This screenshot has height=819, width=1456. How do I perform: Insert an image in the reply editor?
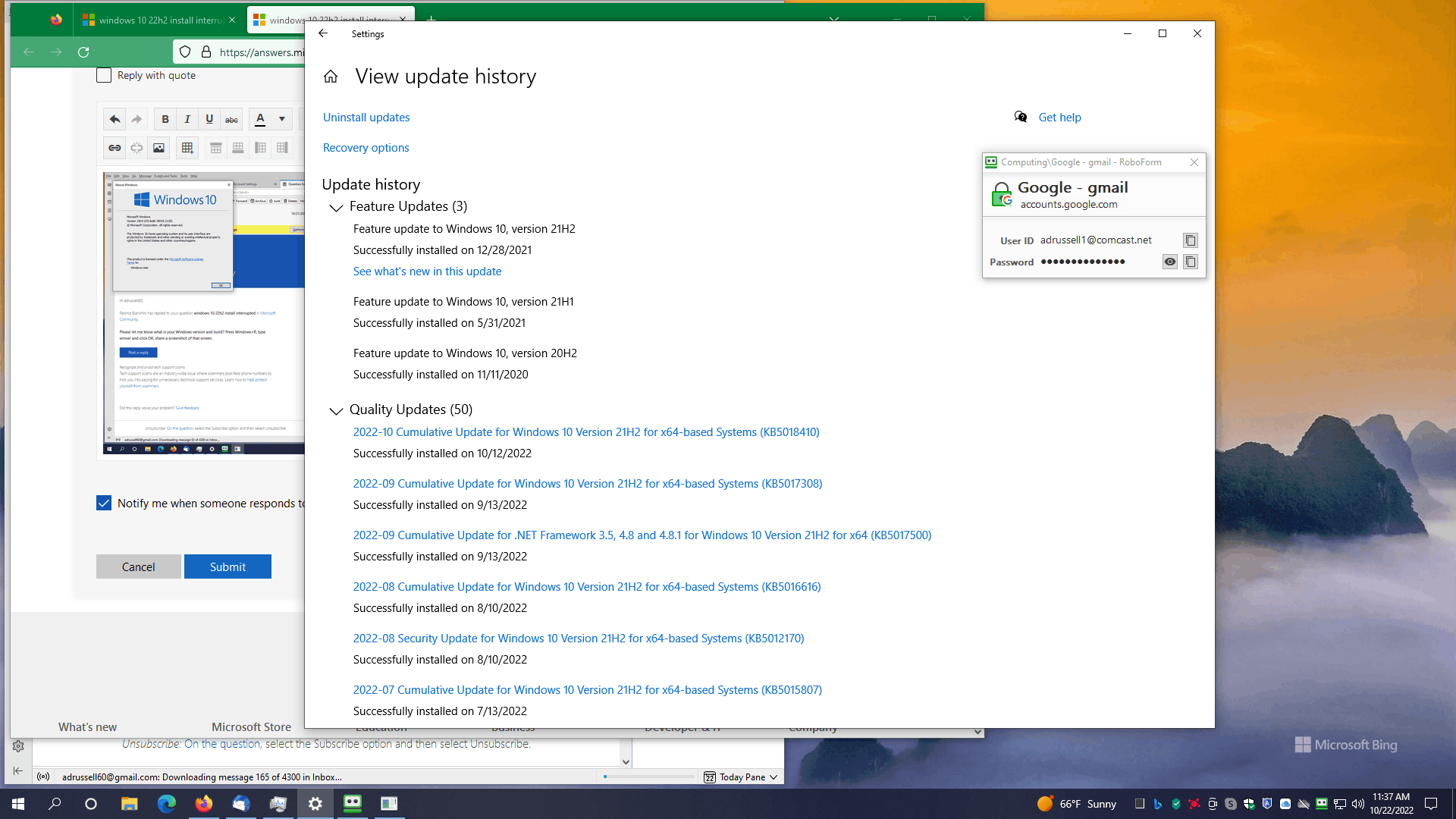(x=158, y=148)
